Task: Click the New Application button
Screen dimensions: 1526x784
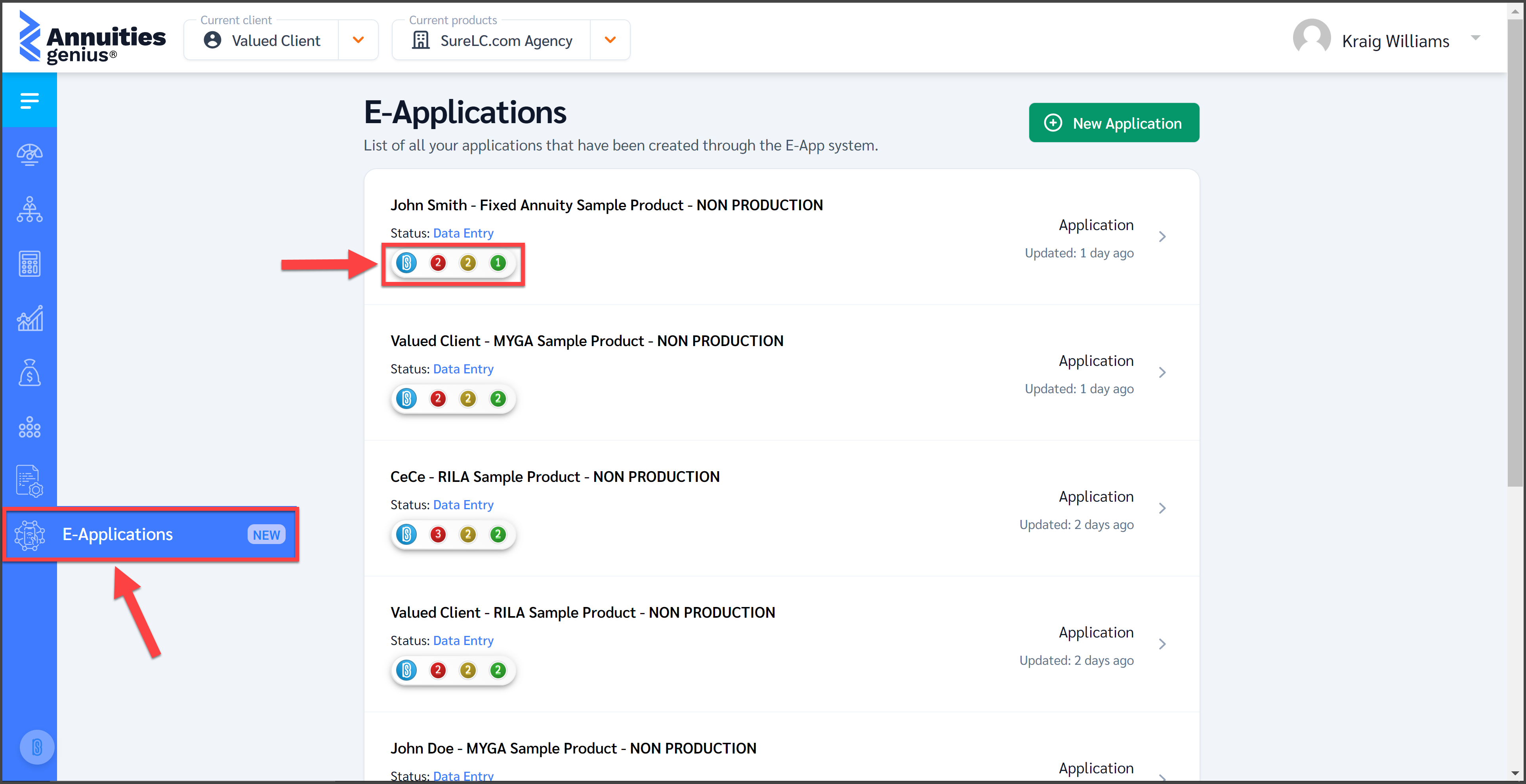Action: pyautogui.click(x=1114, y=123)
